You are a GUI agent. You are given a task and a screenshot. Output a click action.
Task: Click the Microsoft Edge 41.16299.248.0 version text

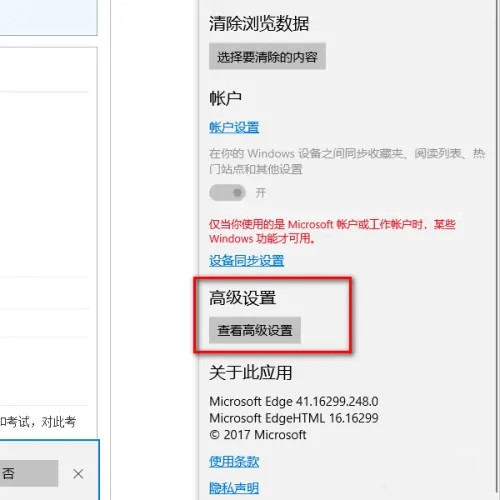pyautogui.click(x=294, y=402)
